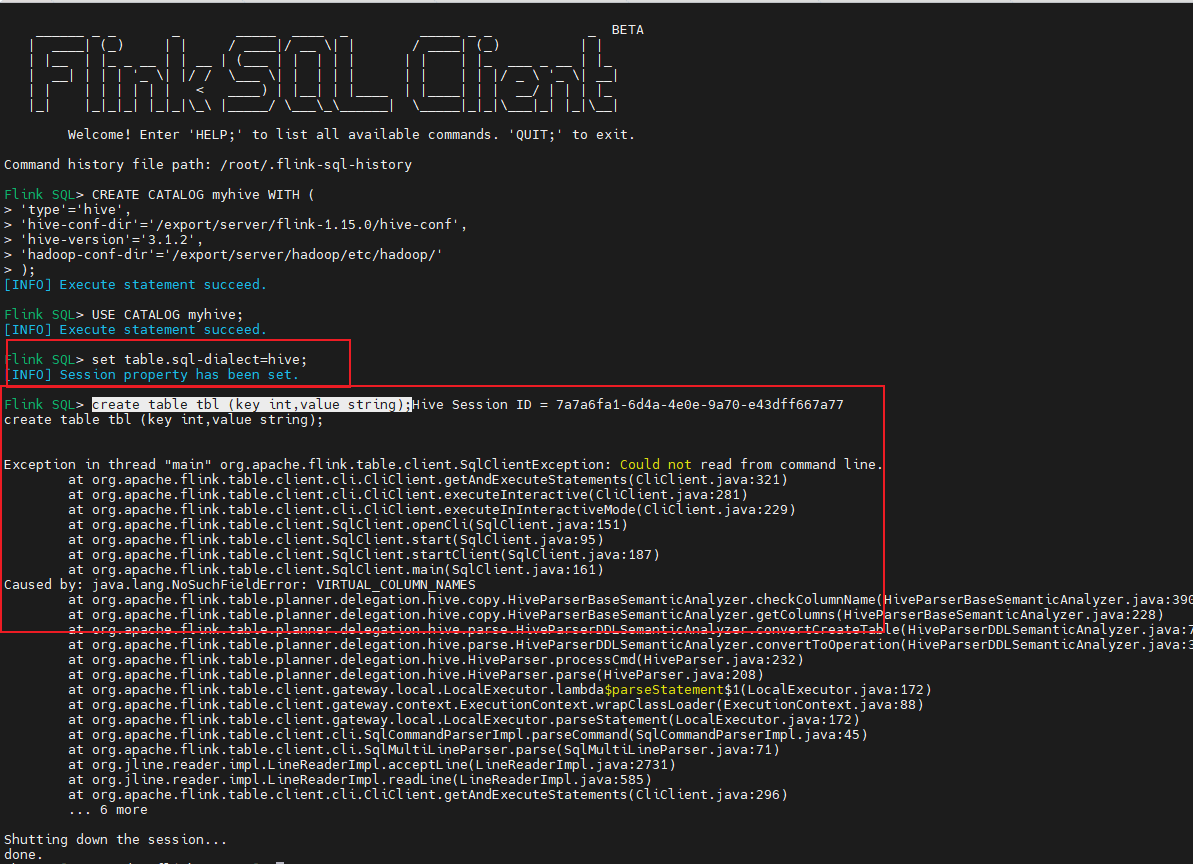This screenshot has height=864, width=1193.
Task: Click the 'Welcome! Enter HELP;' message line
Action: click(351, 135)
